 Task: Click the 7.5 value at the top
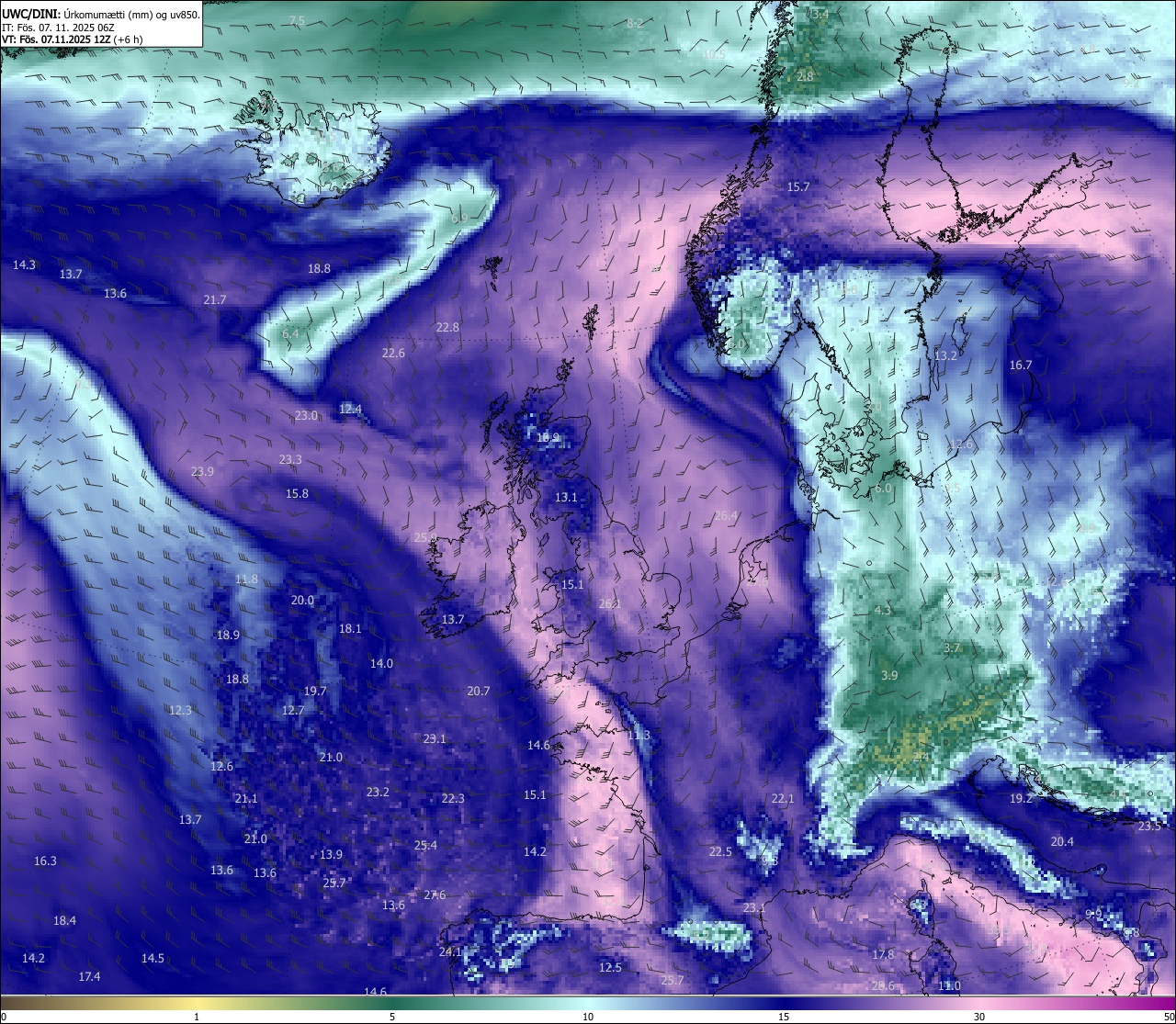pyautogui.click(x=297, y=20)
